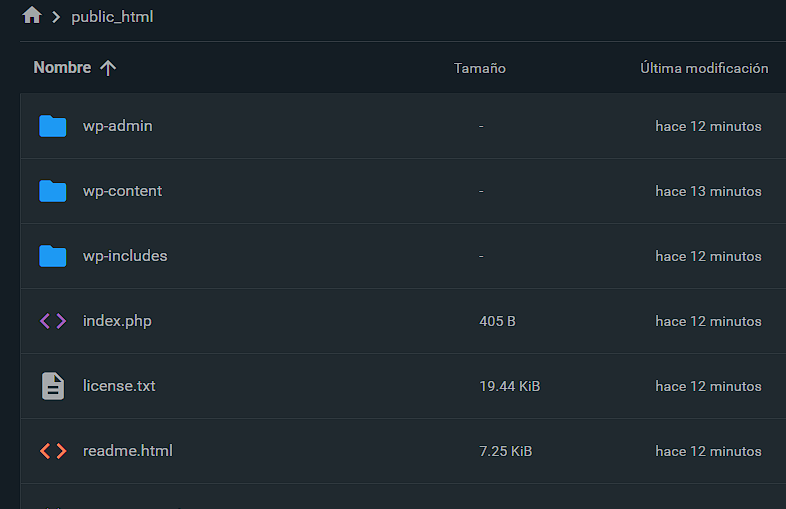Viewport: 786px width, 509px height.
Task: Select the index.php file name
Action: [x=117, y=321]
